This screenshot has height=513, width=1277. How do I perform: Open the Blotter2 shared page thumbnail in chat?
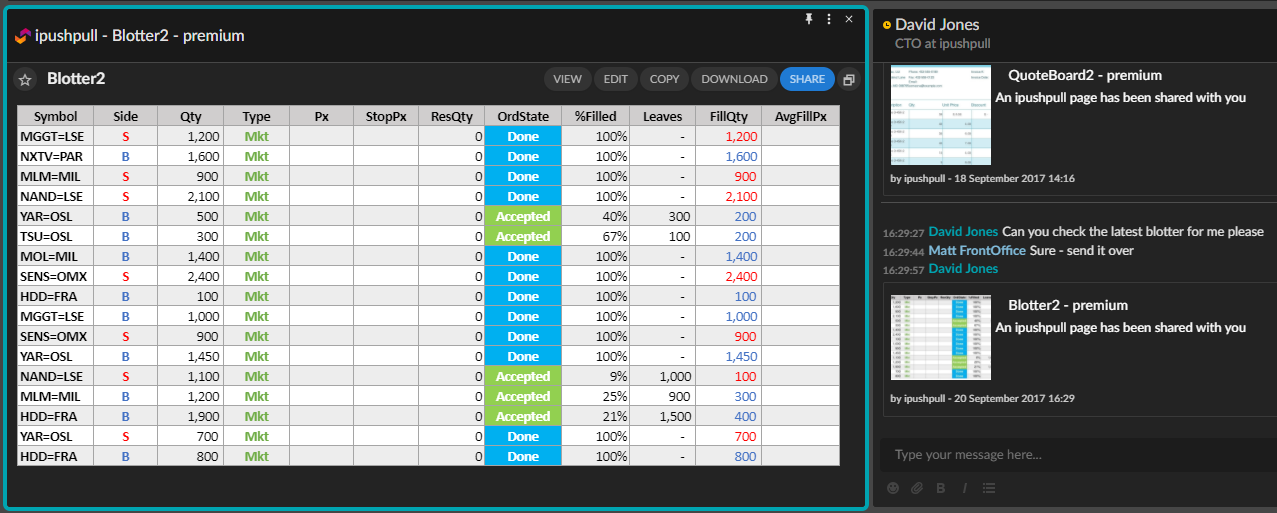tap(940, 337)
